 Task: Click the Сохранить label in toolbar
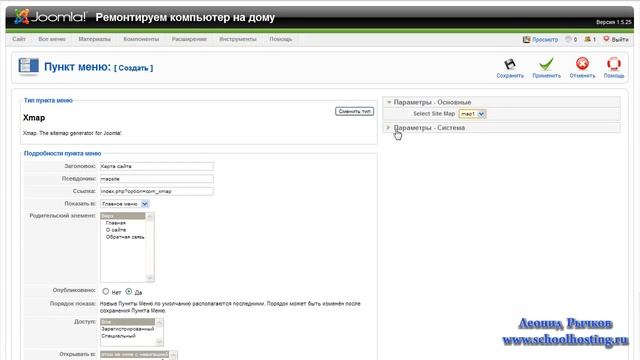(x=510, y=76)
